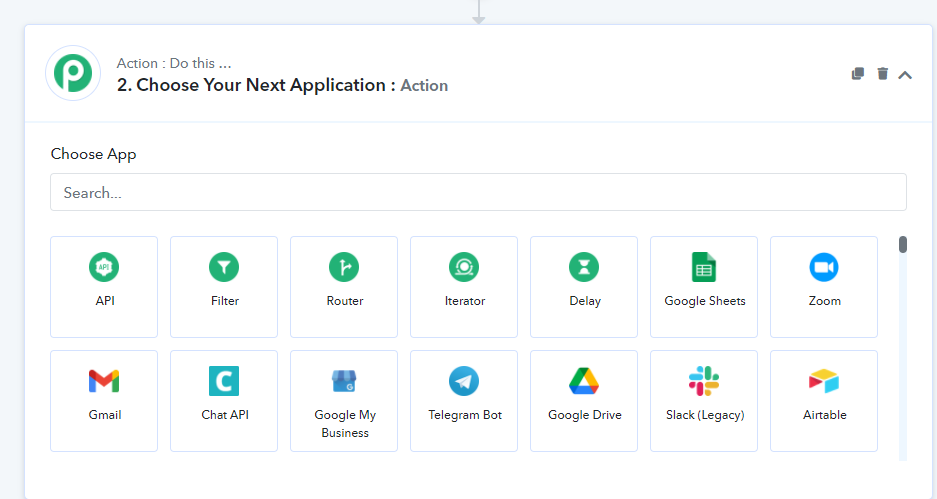Pick the Telegram Bot icon
937x499 pixels.
coord(464,381)
